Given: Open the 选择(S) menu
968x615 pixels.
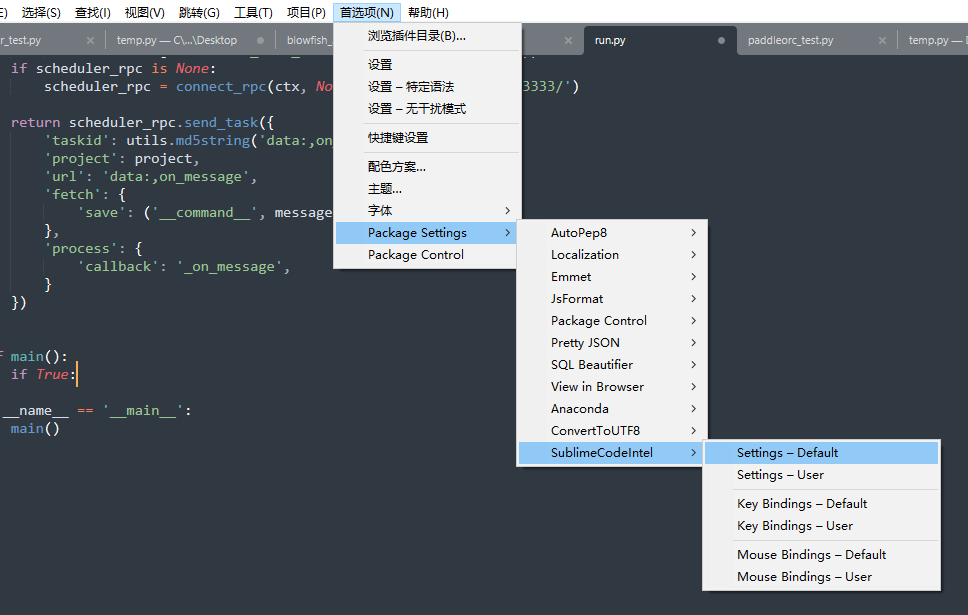Looking at the screenshot, I should 41,12.
